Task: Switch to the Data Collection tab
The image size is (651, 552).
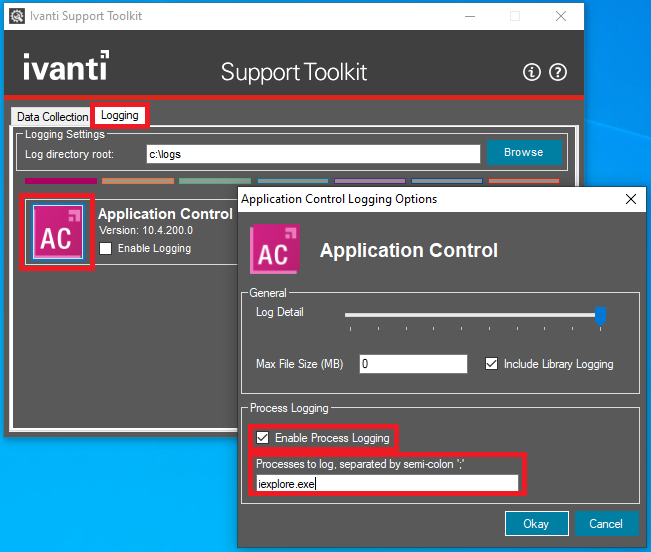Action: (52, 117)
